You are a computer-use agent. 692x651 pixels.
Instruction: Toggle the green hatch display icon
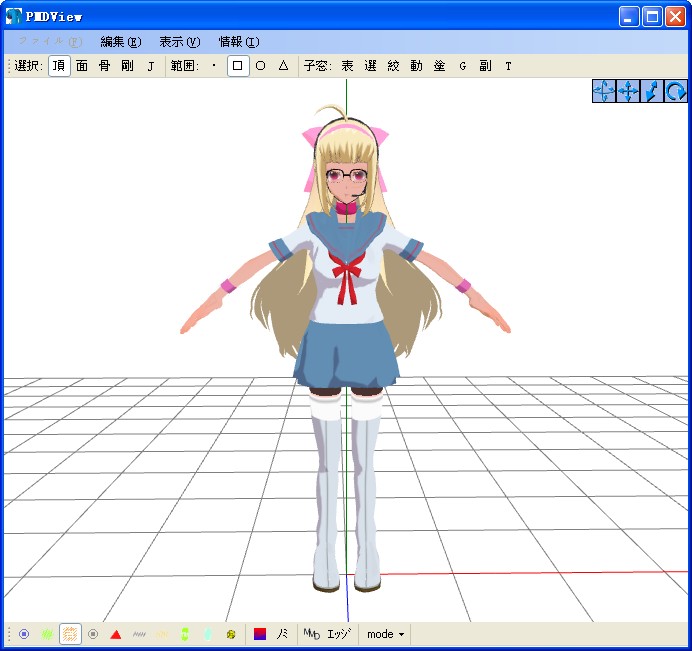[47, 634]
